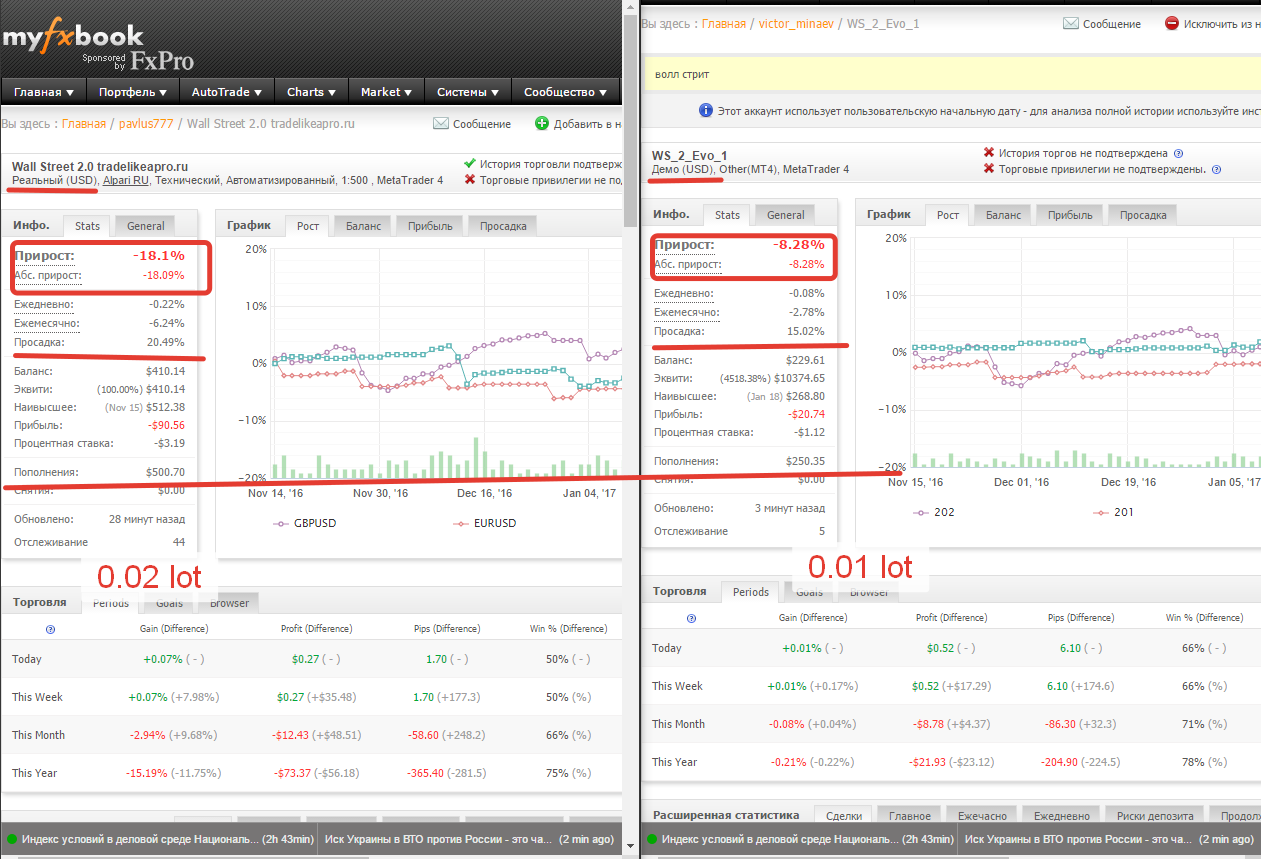Select Рост tab in left chart
The image size is (1261, 859).
(x=308, y=226)
